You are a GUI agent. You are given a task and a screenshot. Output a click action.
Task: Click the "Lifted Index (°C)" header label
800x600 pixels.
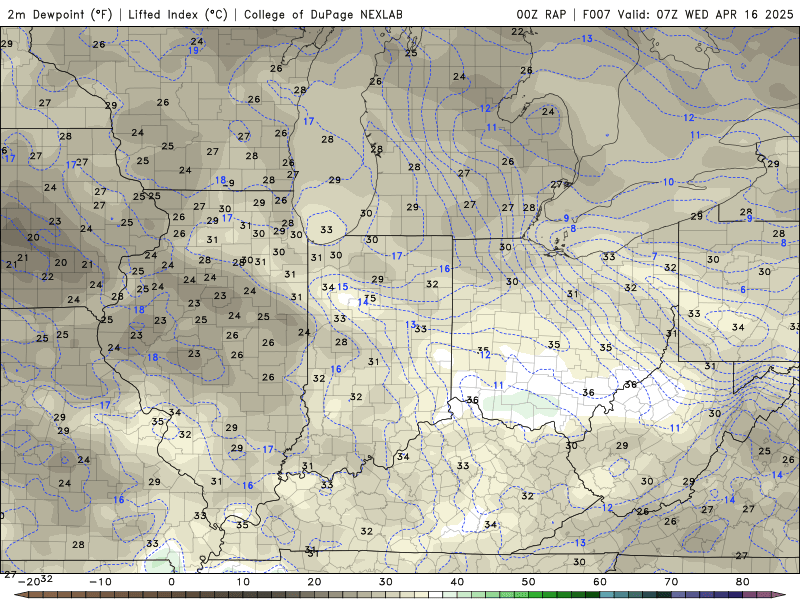pyautogui.click(x=178, y=14)
